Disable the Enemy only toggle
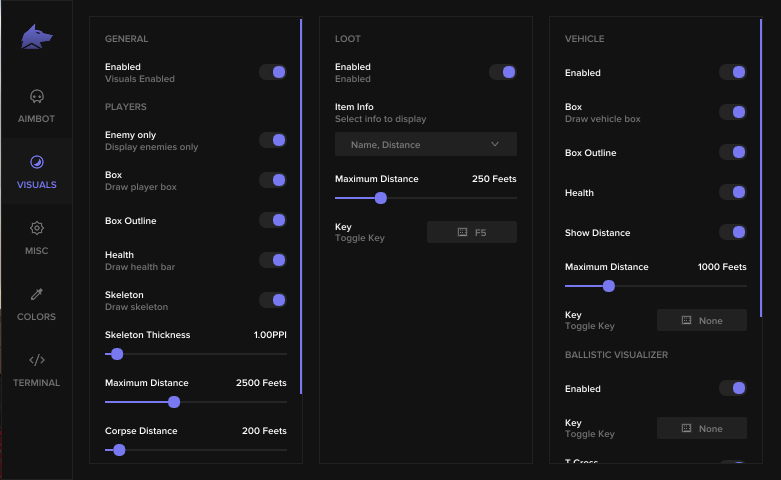This screenshot has height=480, width=781. click(x=273, y=140)
